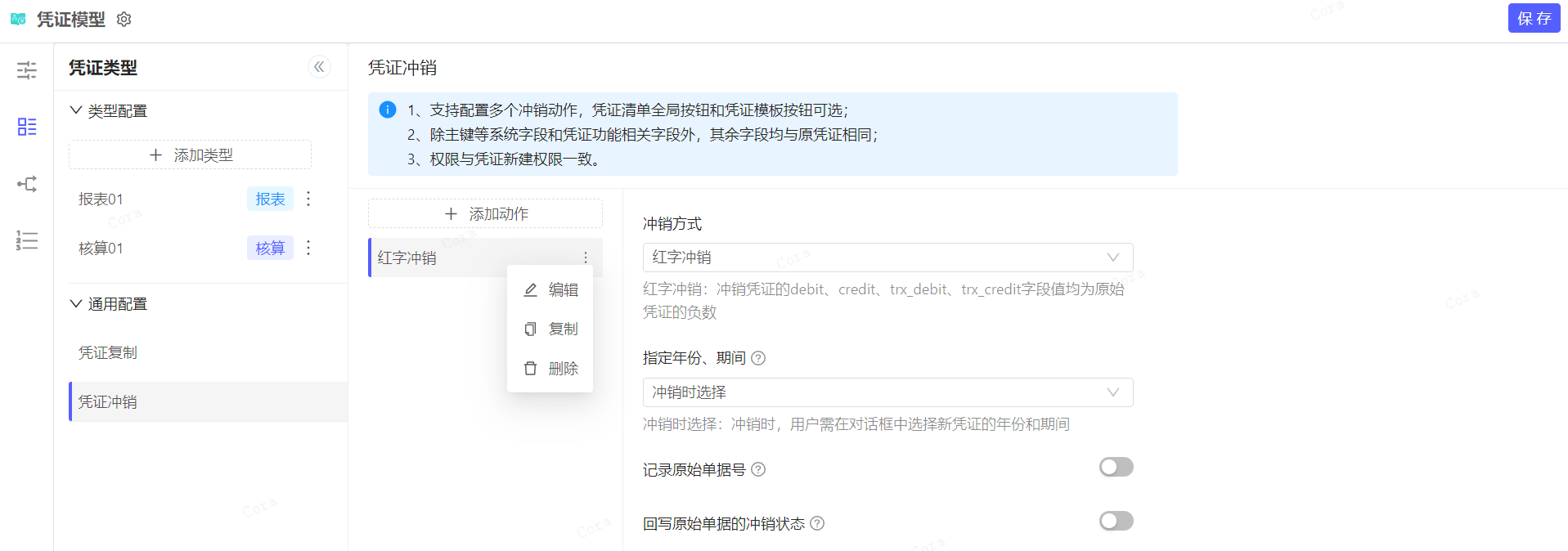Open the 指定年份、期间 dropdown showing 冲销时选择
The height and width of the screenshot is (551, 1568).
[887, 392]
